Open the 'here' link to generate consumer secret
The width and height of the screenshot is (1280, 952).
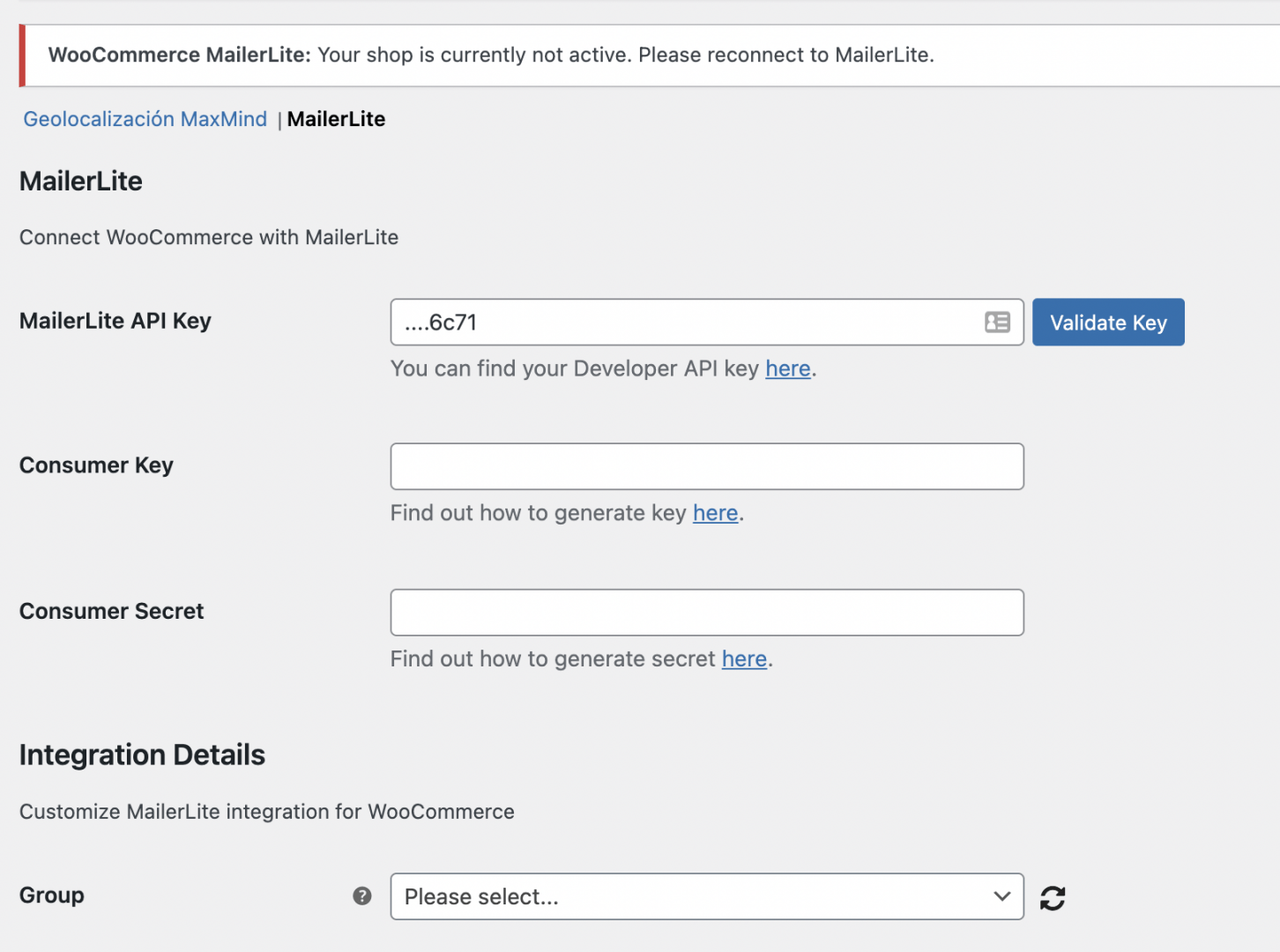coord(745,659)
